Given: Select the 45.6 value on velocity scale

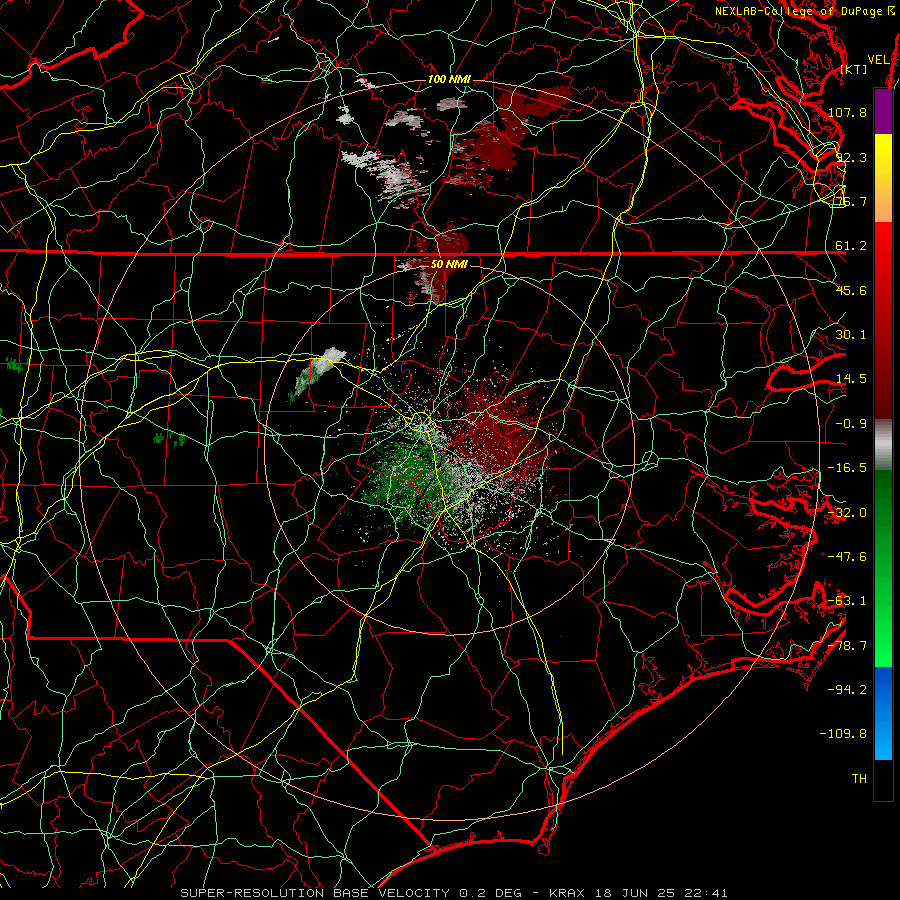Looking at the screenshot, I should click(x=851, y=290).
